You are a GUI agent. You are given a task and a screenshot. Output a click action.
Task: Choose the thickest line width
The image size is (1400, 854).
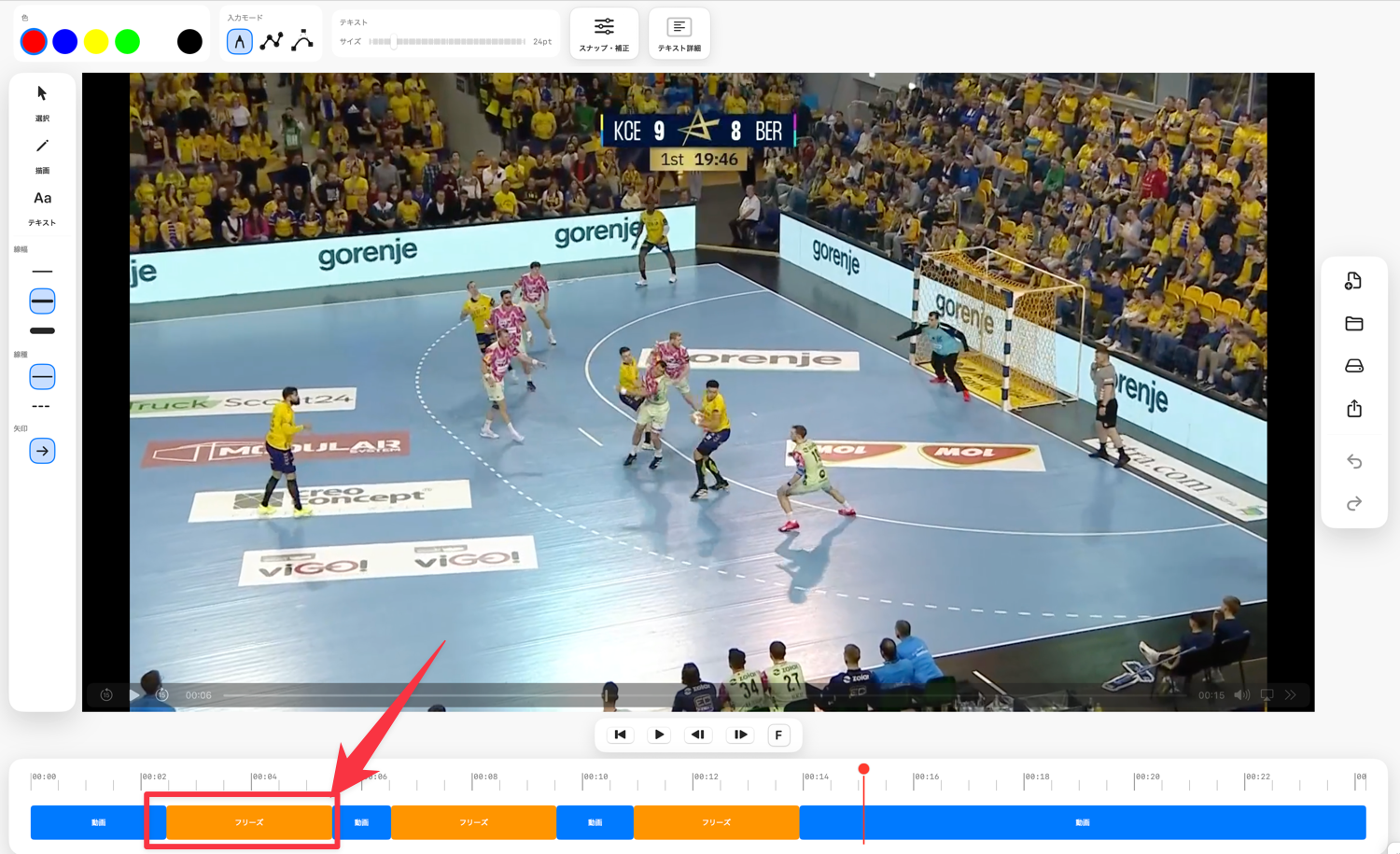coord(42,330)
